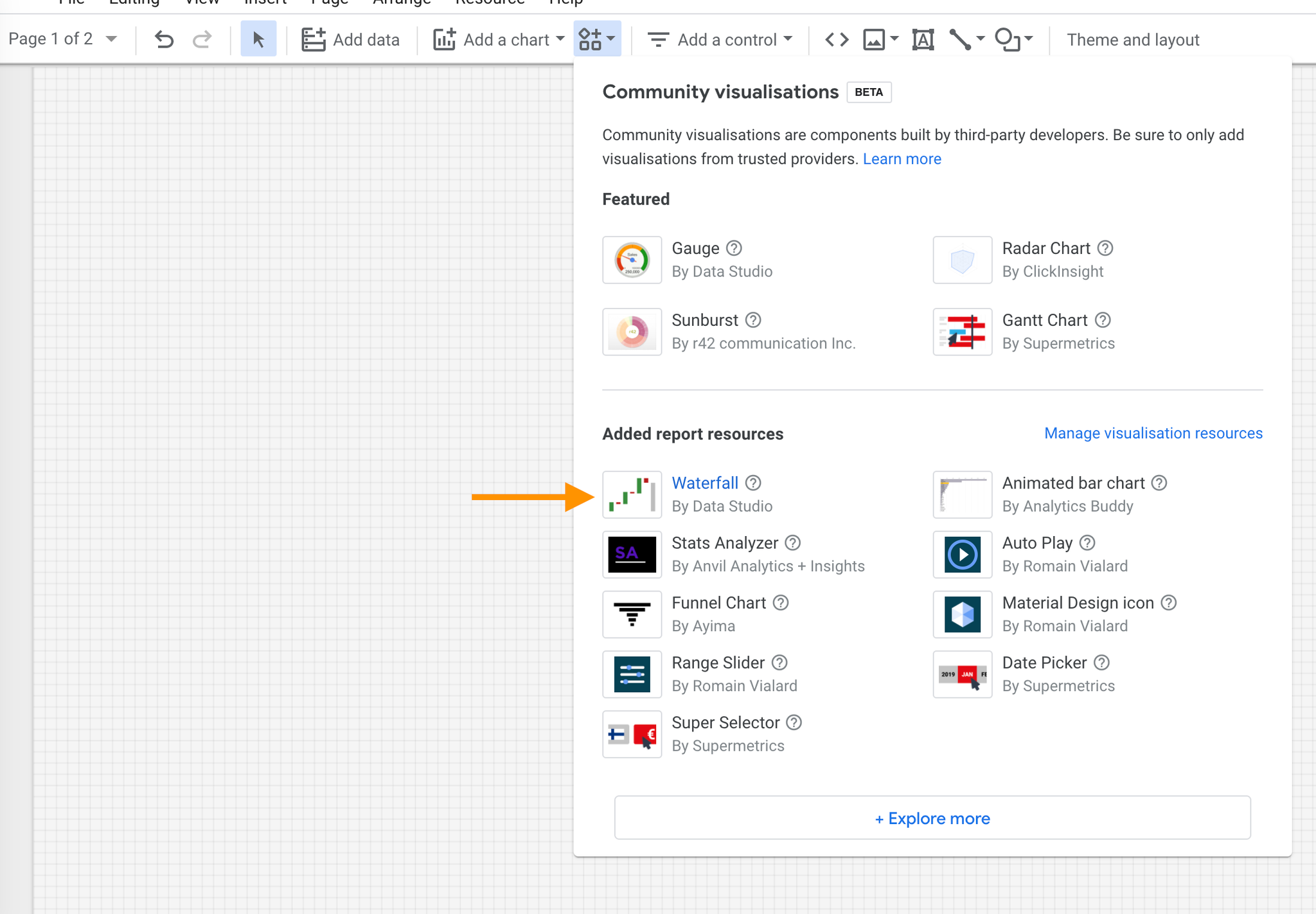The width and height of the screenshot is (1316, 914).
Task: Click the Waterfall visualisation name
Action: point(705,483)
